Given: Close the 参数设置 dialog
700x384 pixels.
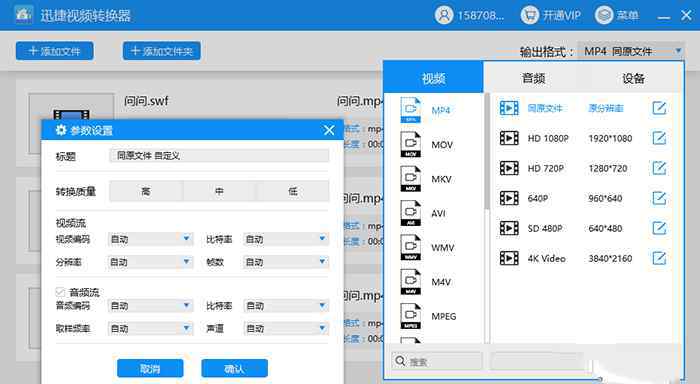Looking at the screenshot, I should (x=329, y=130).
